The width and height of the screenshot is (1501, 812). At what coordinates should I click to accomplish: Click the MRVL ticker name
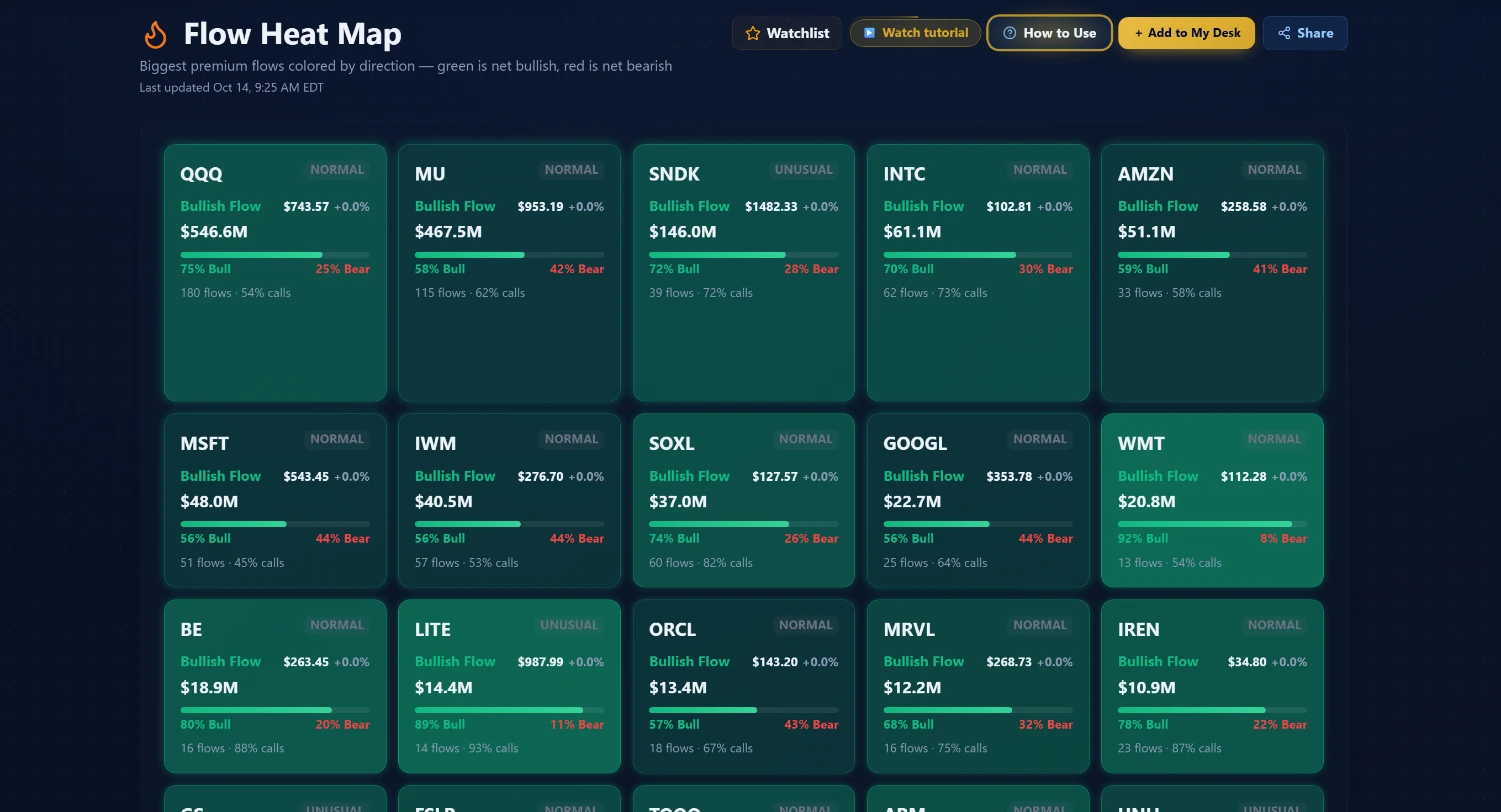[x=910, y=630]
